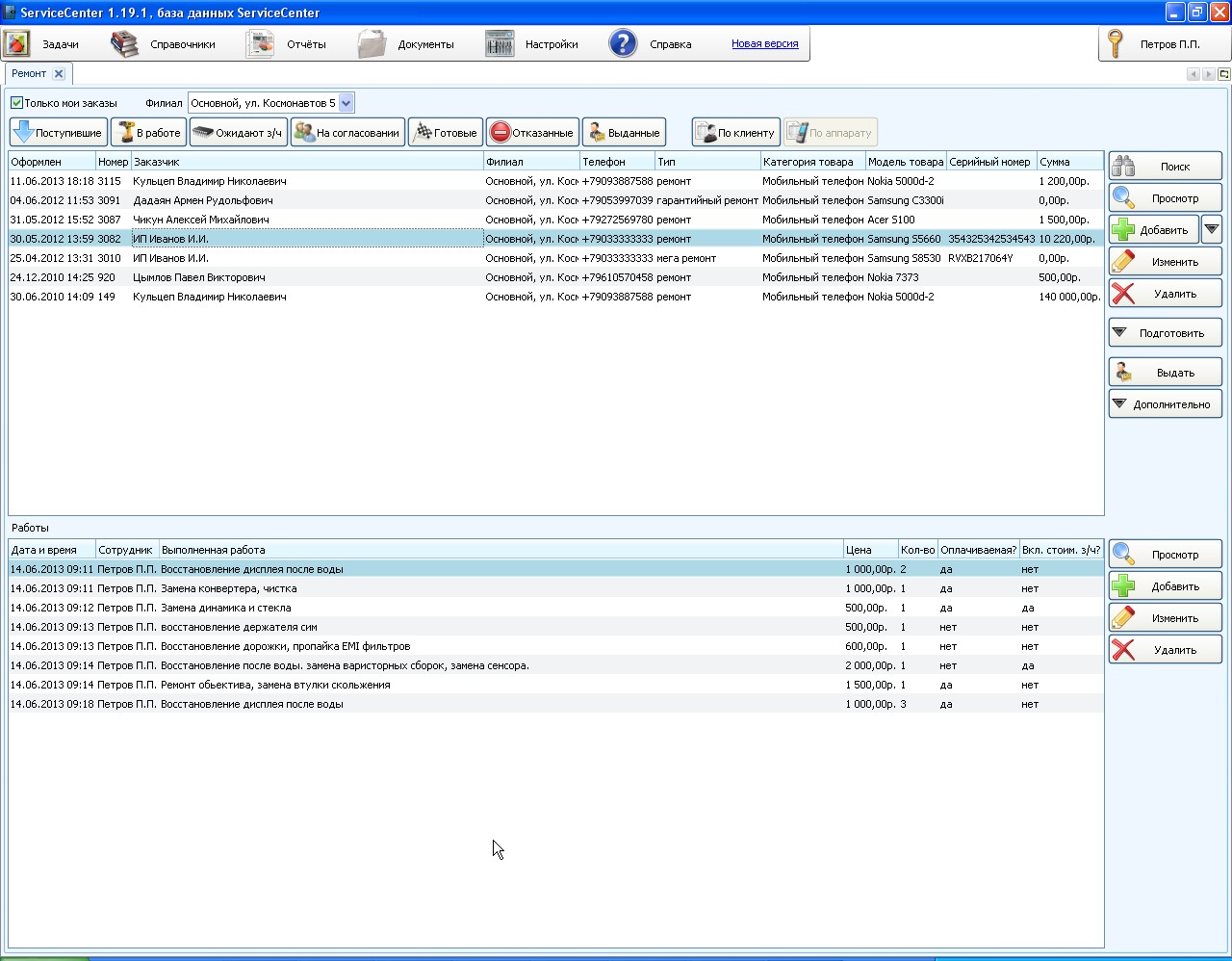The height and width of the screenshot is (961, 1232).
Task: Click scroll-left arrow of tab strip
Action: click(1193, 74)
